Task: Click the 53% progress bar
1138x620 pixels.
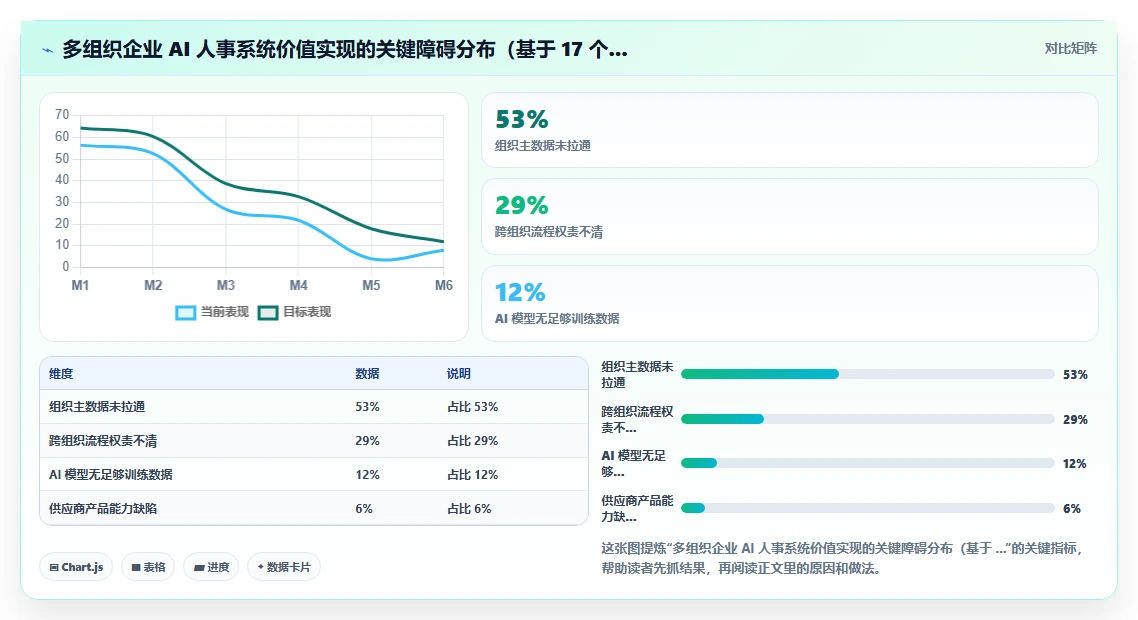Action: pos(867,375)
